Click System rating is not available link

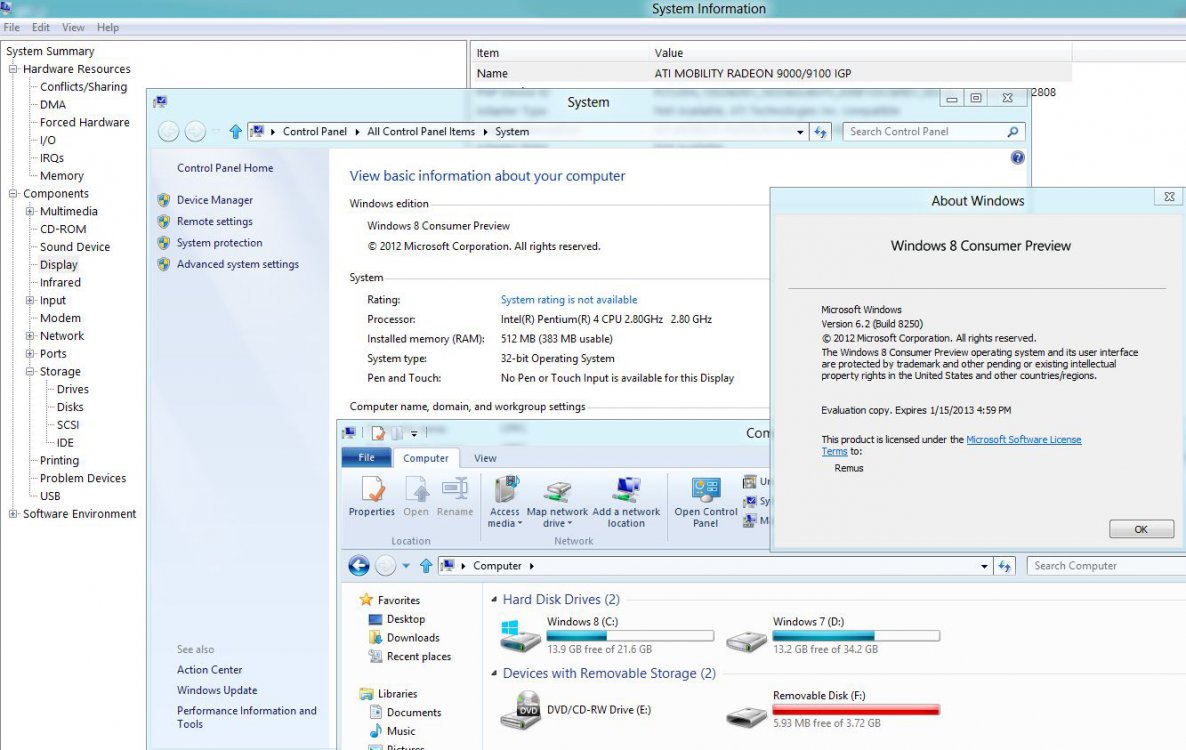(x=569, y=299)
